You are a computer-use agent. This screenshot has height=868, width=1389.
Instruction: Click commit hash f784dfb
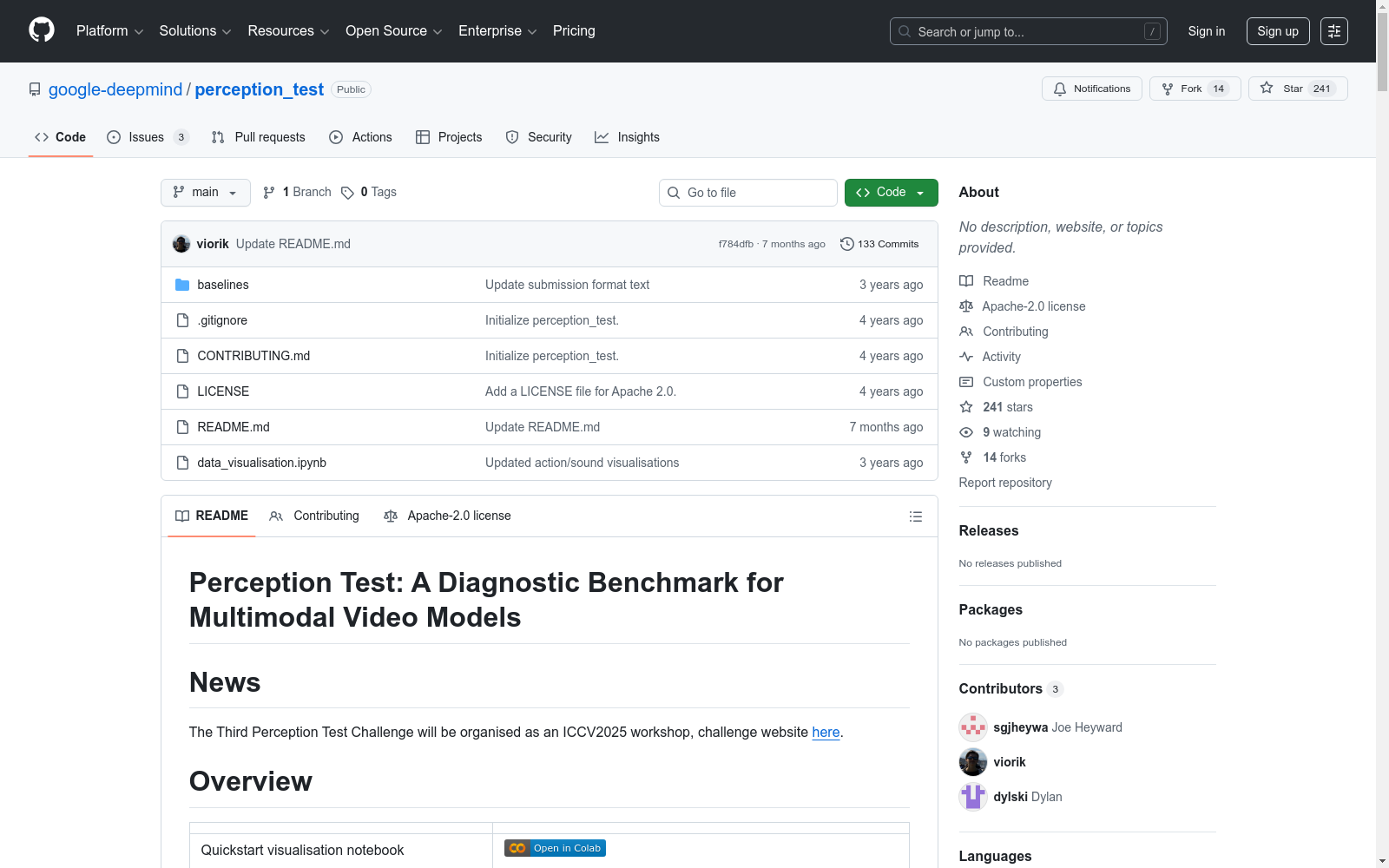[x=735, y=244]
